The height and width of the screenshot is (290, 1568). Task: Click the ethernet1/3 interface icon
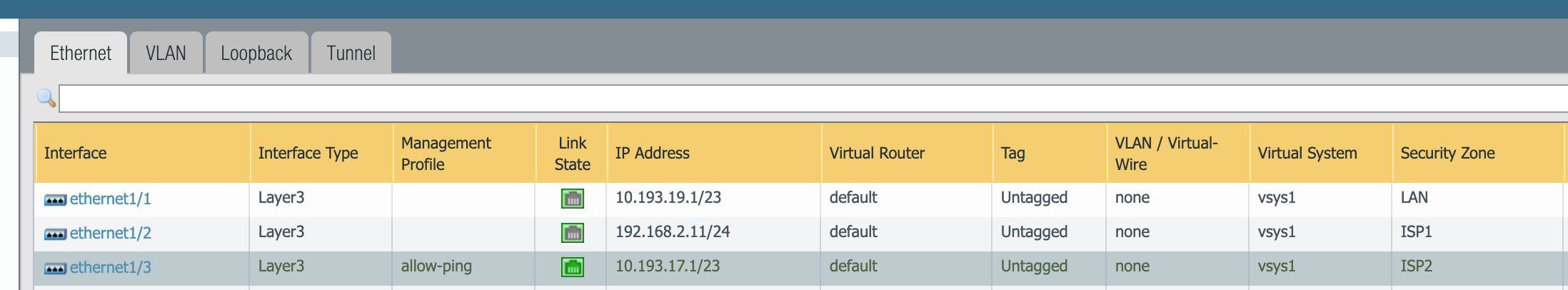pyautogui.click(x=55, y=269)
